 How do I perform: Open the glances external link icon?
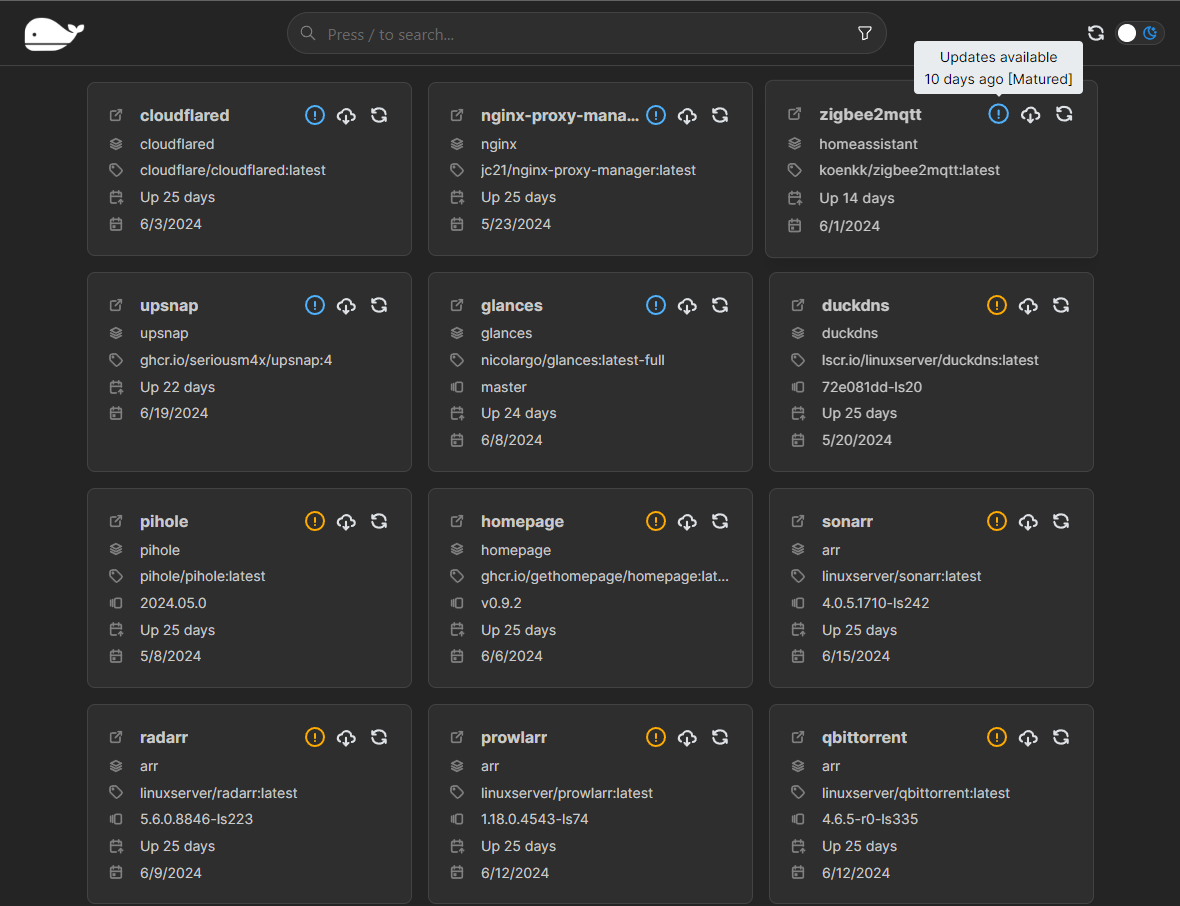pos(457,305)
